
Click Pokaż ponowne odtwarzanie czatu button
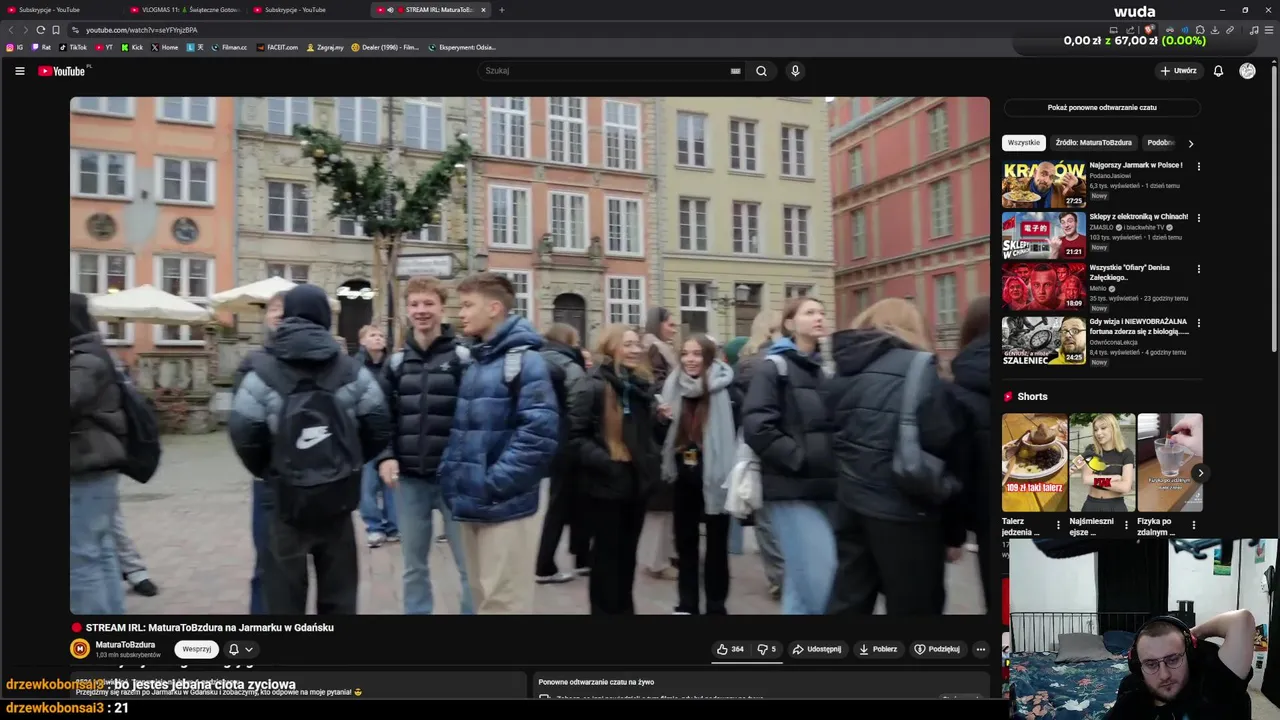(x=1102, y=107)
